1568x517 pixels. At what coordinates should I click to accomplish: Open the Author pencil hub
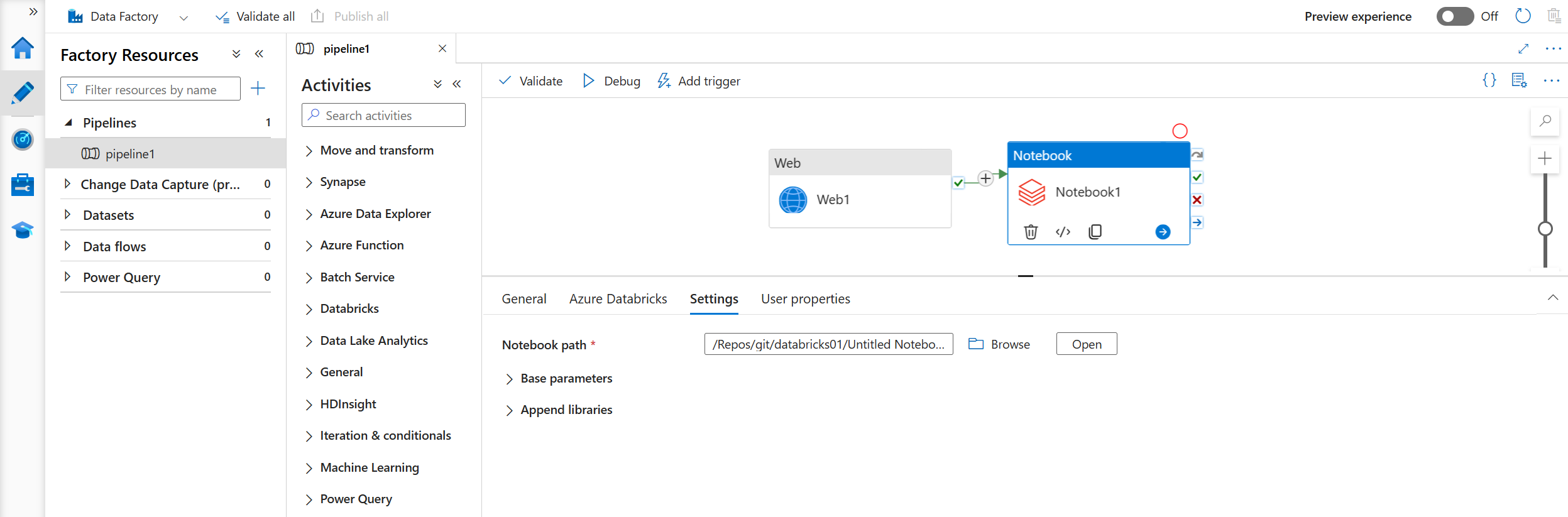pos(23,93)
